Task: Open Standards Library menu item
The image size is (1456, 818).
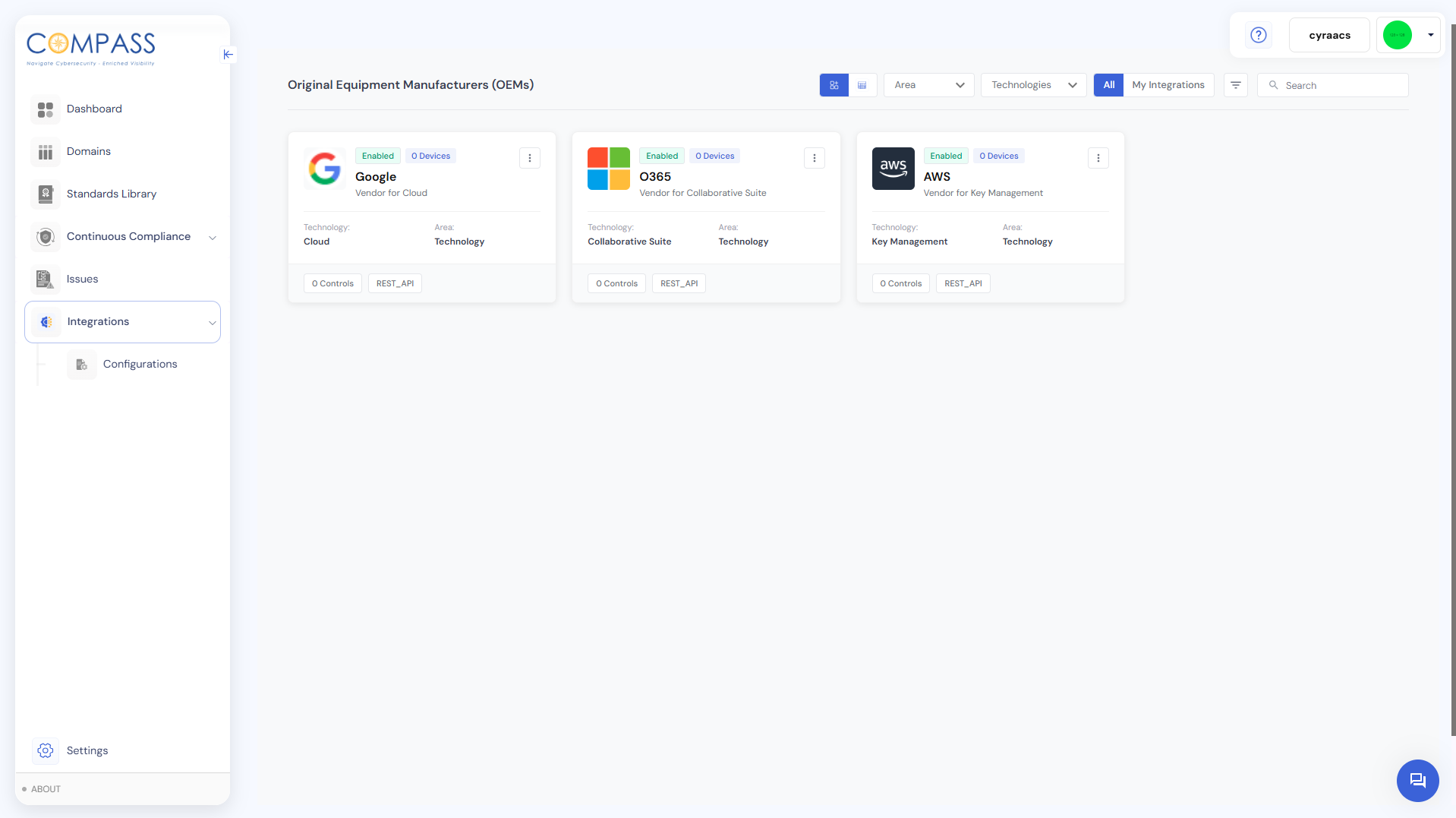Action: [112, 194]
